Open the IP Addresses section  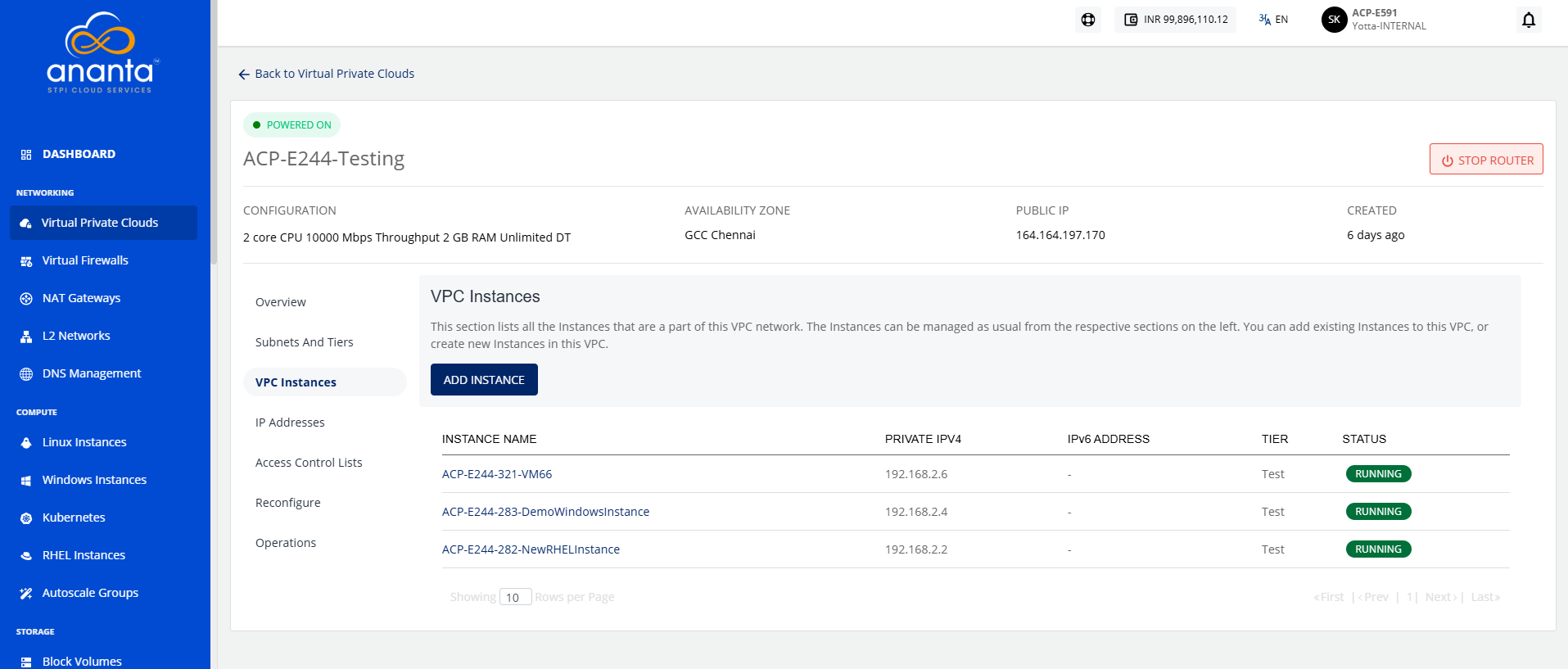(290, 423)
